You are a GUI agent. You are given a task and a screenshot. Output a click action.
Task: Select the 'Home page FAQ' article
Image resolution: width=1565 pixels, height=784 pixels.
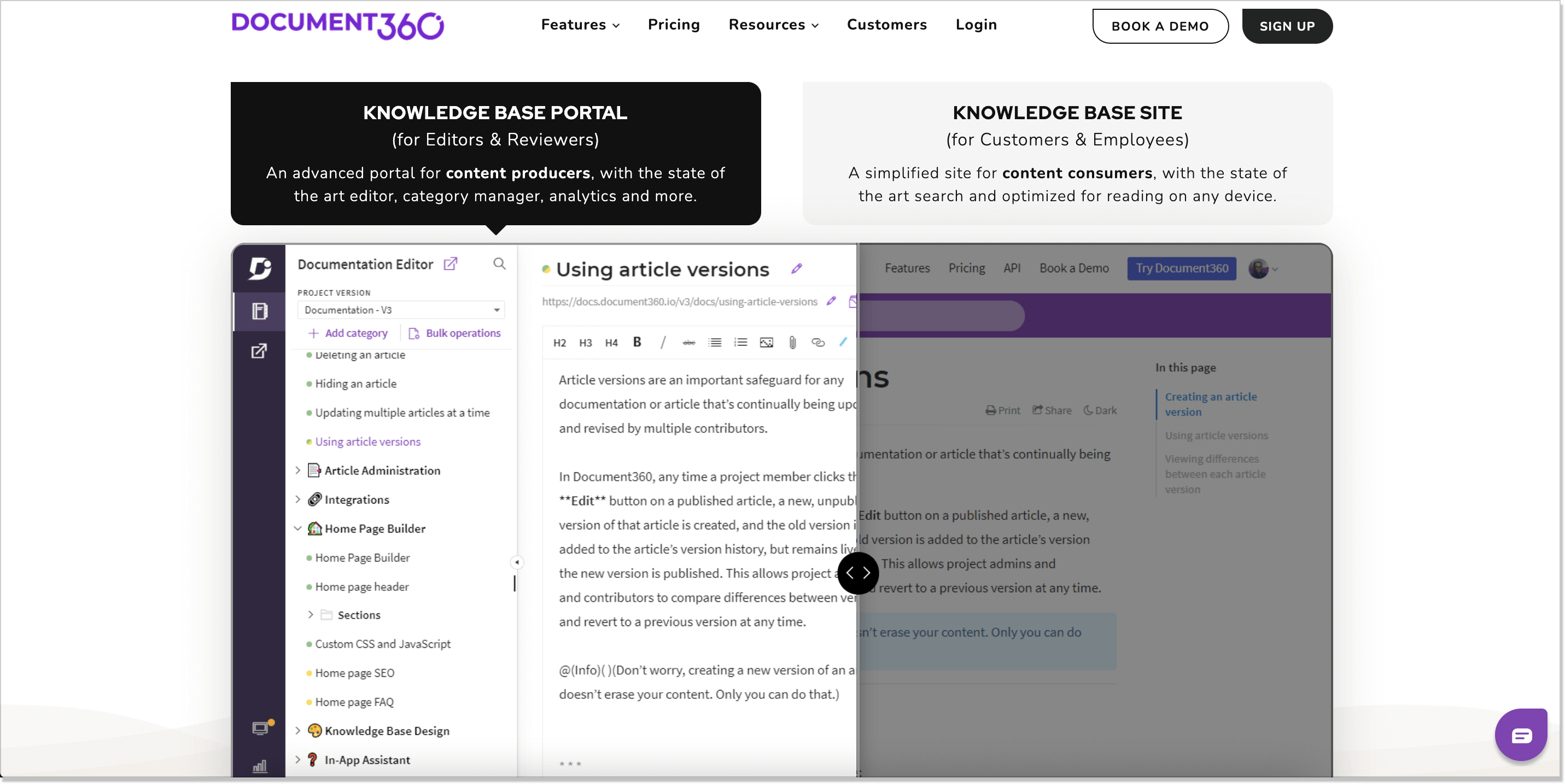point(354,703)
